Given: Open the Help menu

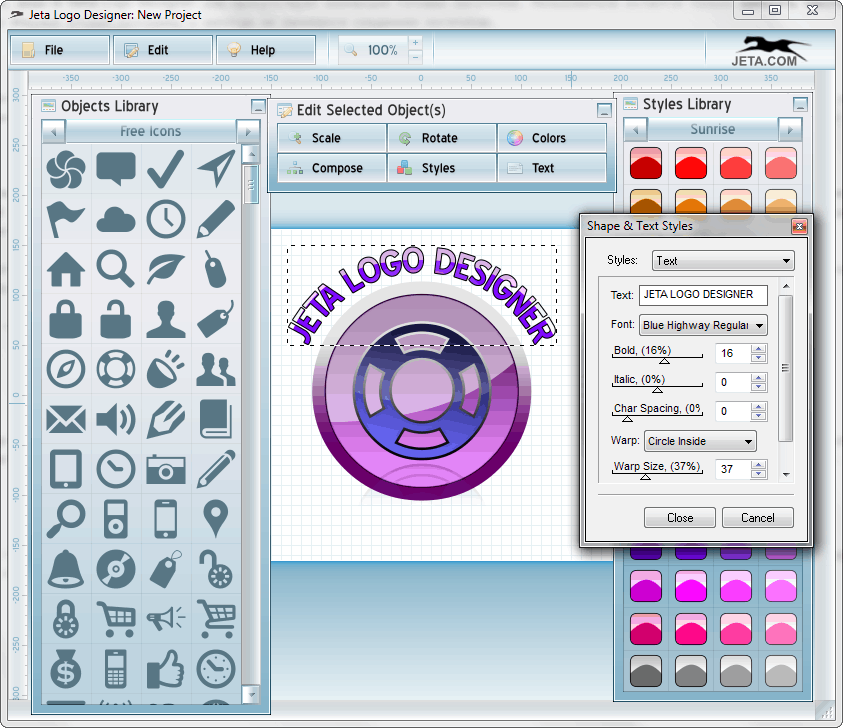Looking at the screenshot, I should pyautogui.click(x=266, y=50).
